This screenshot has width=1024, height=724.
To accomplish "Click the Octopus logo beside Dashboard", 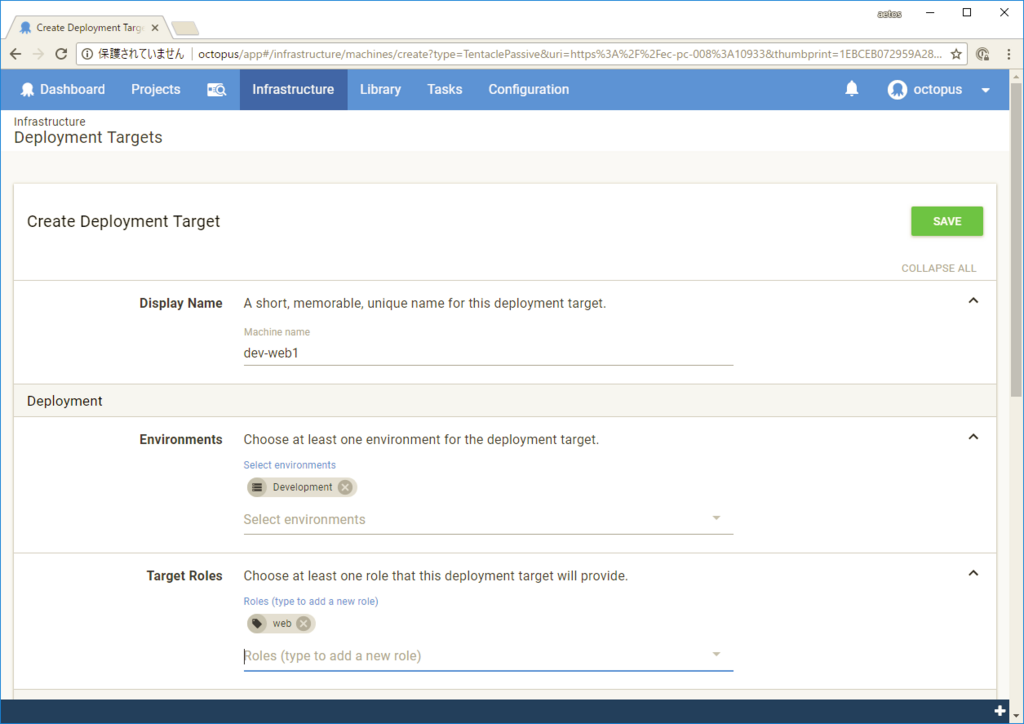I will pyautogui.click(x=27, y=89).
